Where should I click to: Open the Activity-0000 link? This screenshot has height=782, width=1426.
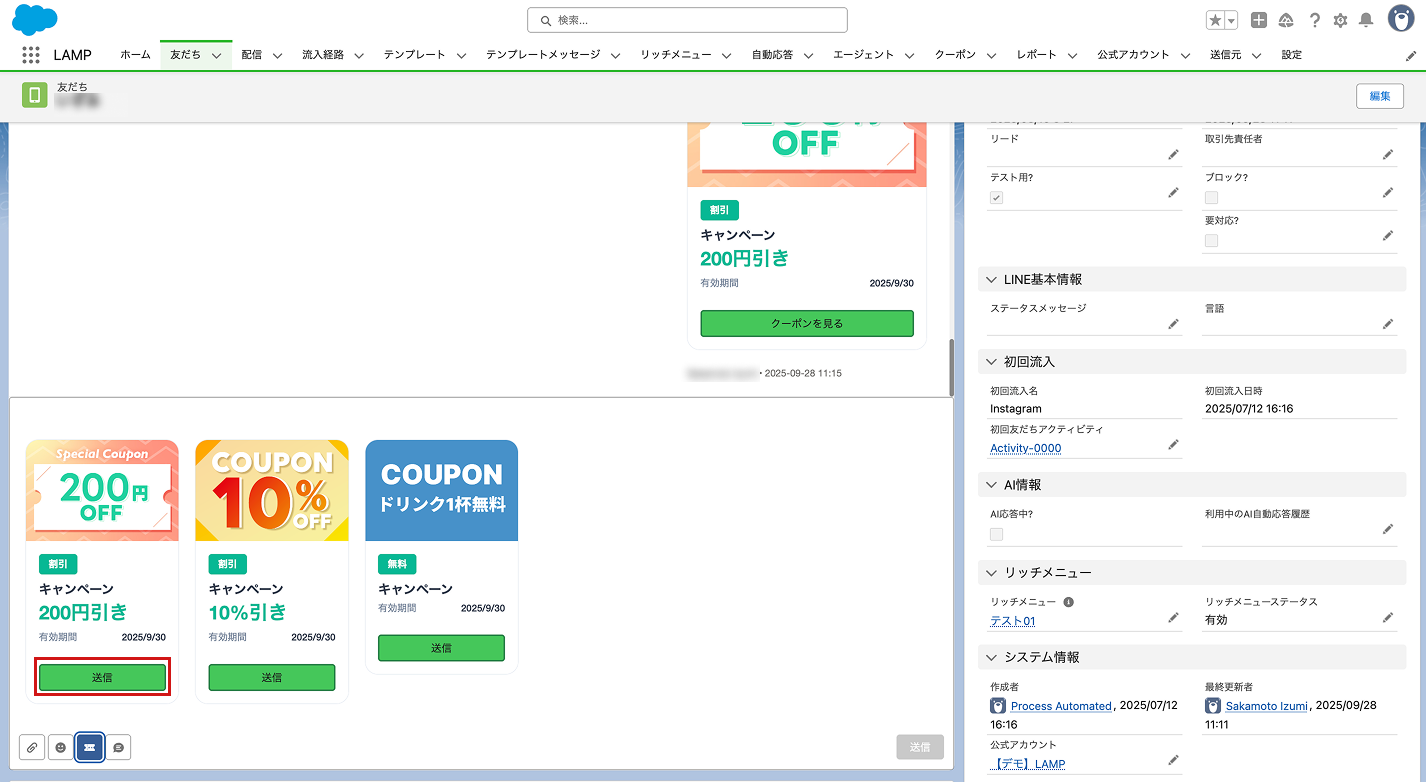point(1025,448)
